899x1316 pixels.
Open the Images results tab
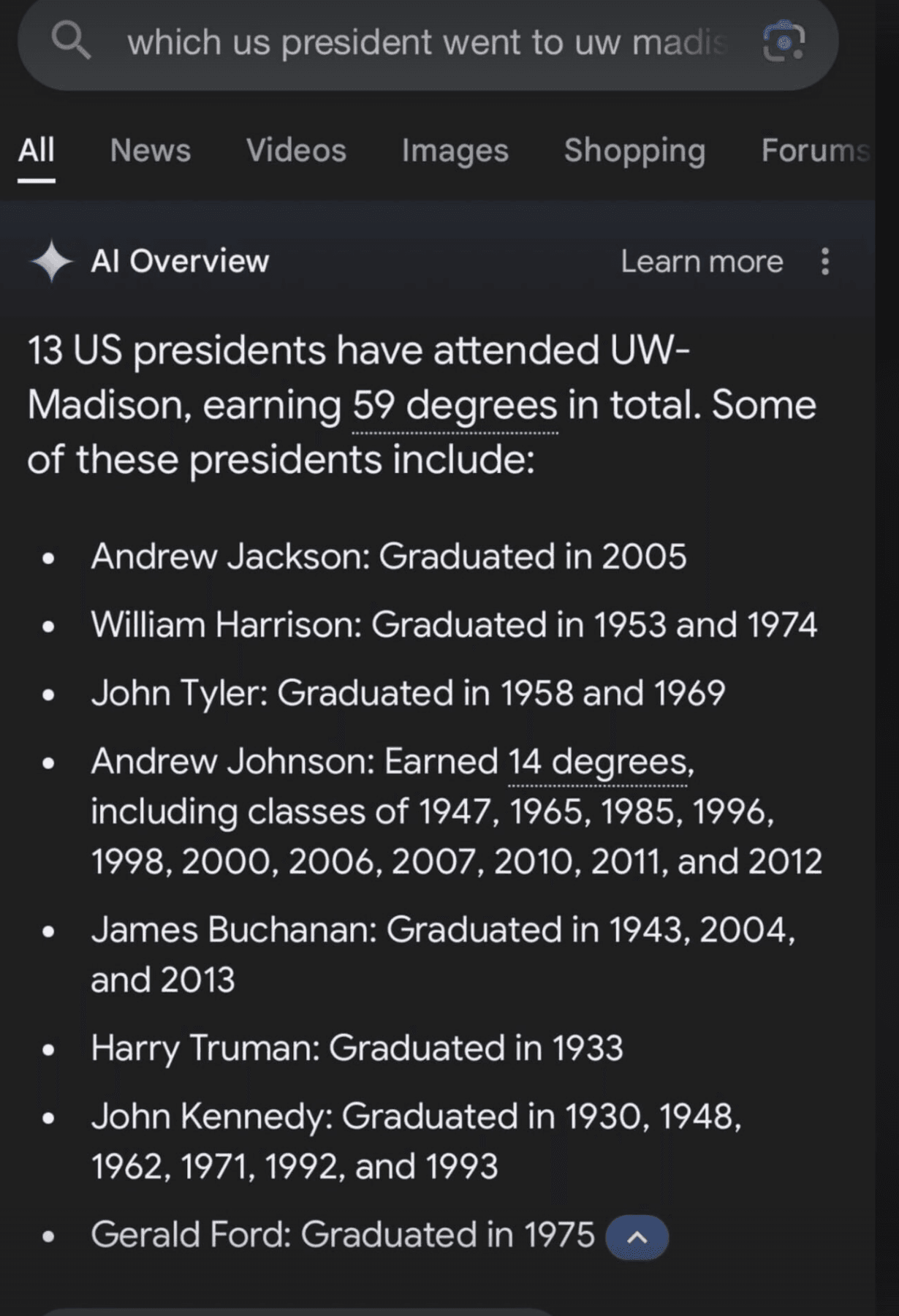(x=455, y=151)
